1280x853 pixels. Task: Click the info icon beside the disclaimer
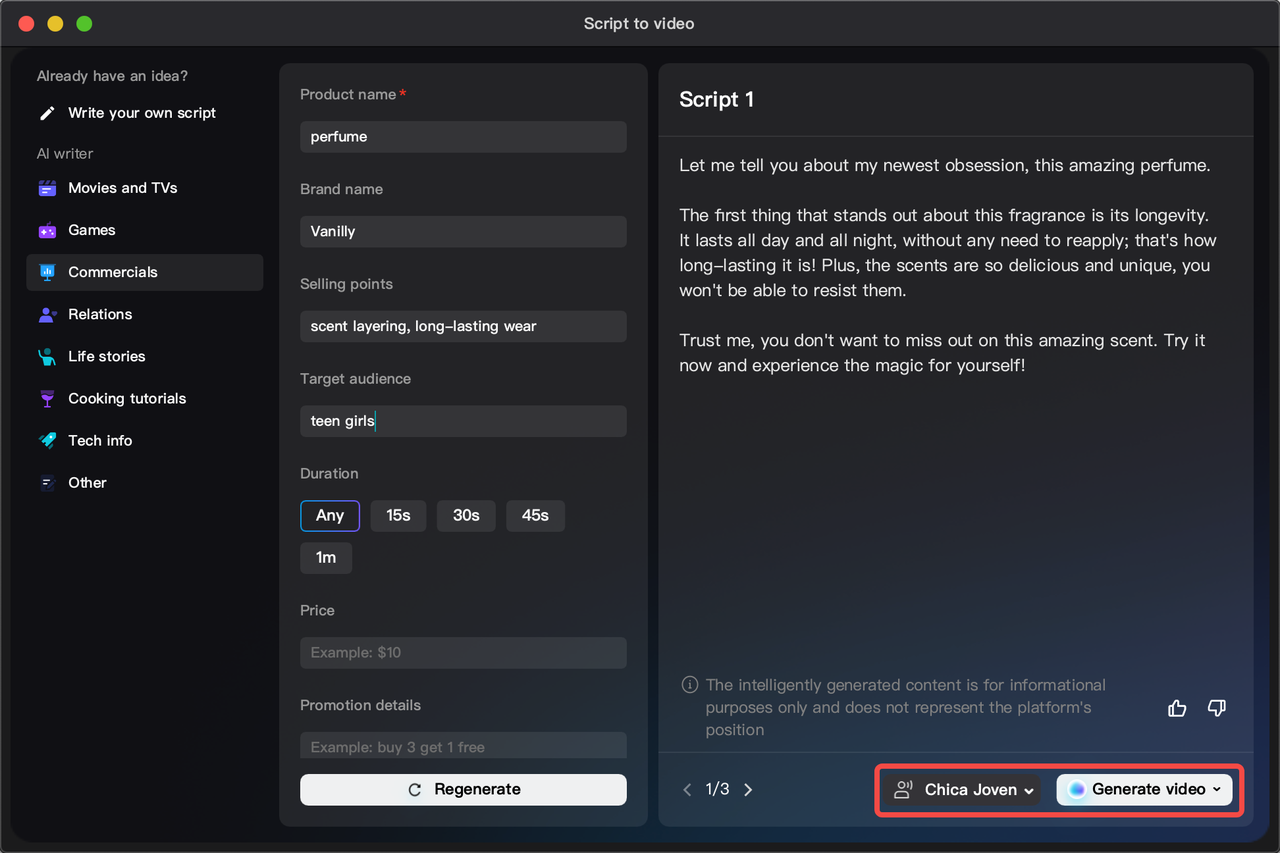(x=690, y=685)
